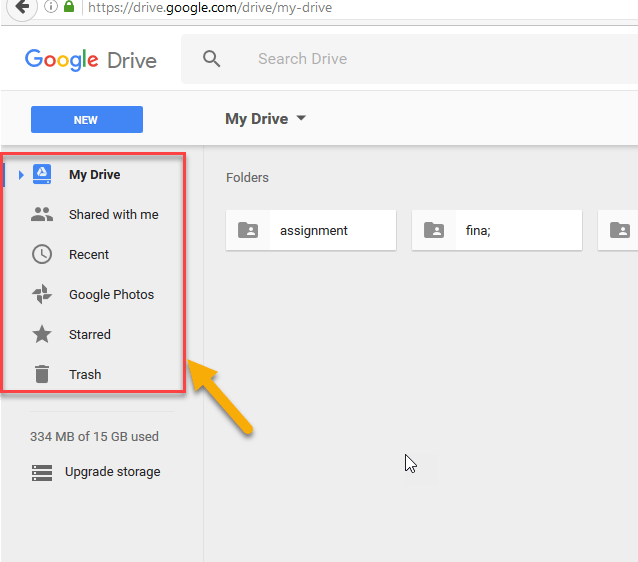Image resolution: width=638 pixels, height=562 pixels.
Task: Click the search magnifier icon
Action: [211, 59]
